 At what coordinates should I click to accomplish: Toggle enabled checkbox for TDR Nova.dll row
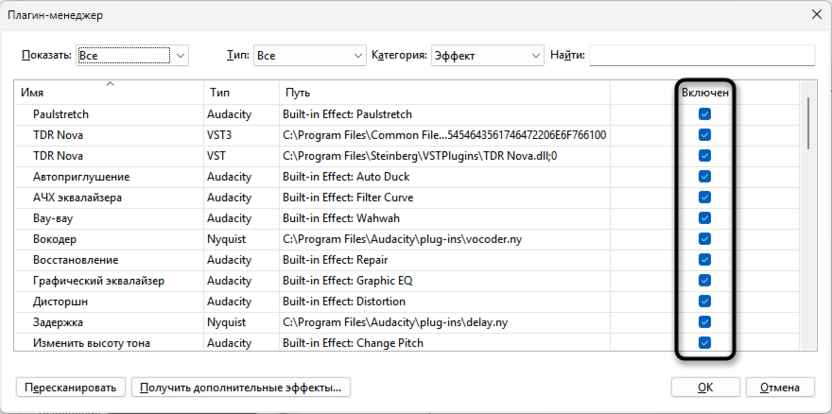coord(704,156)
